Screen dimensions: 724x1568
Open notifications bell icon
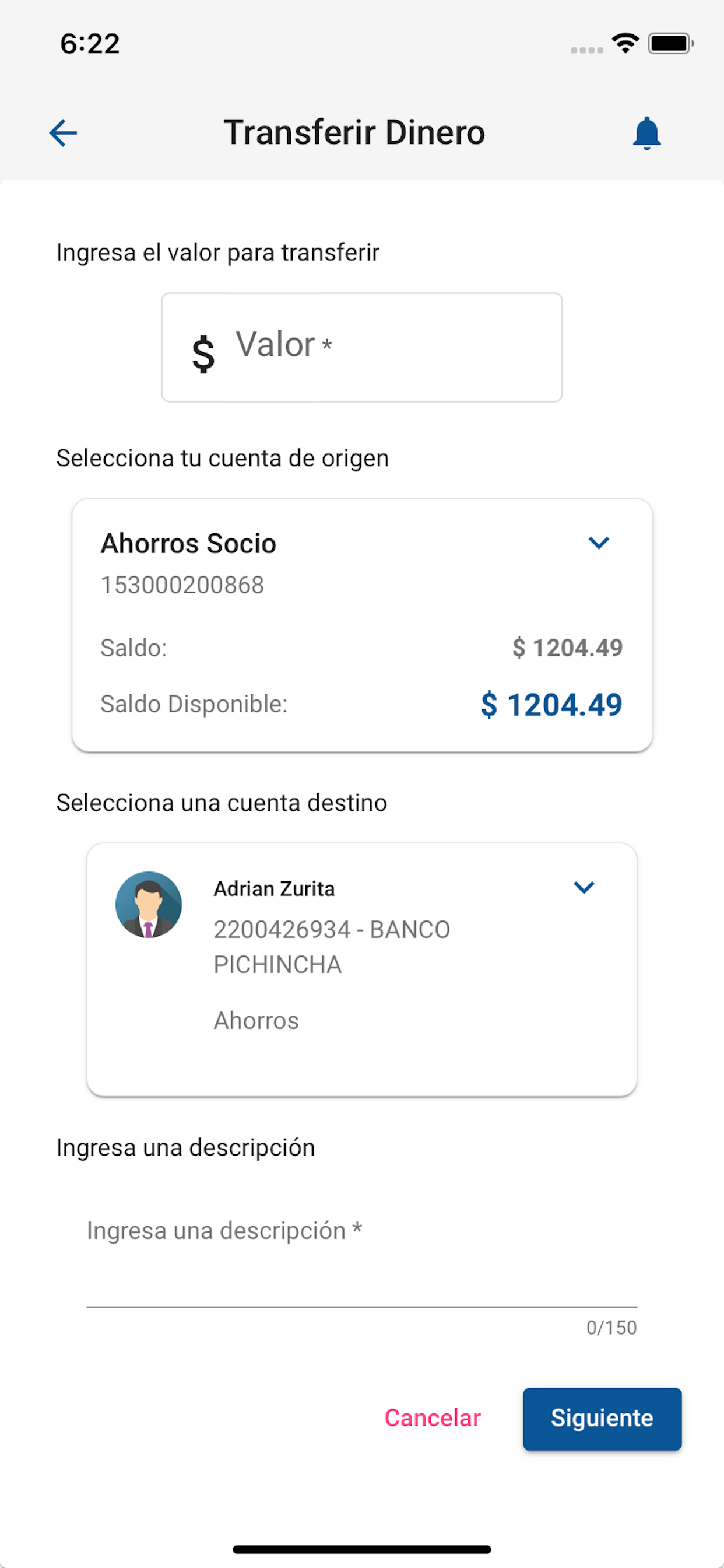(646, 134)
